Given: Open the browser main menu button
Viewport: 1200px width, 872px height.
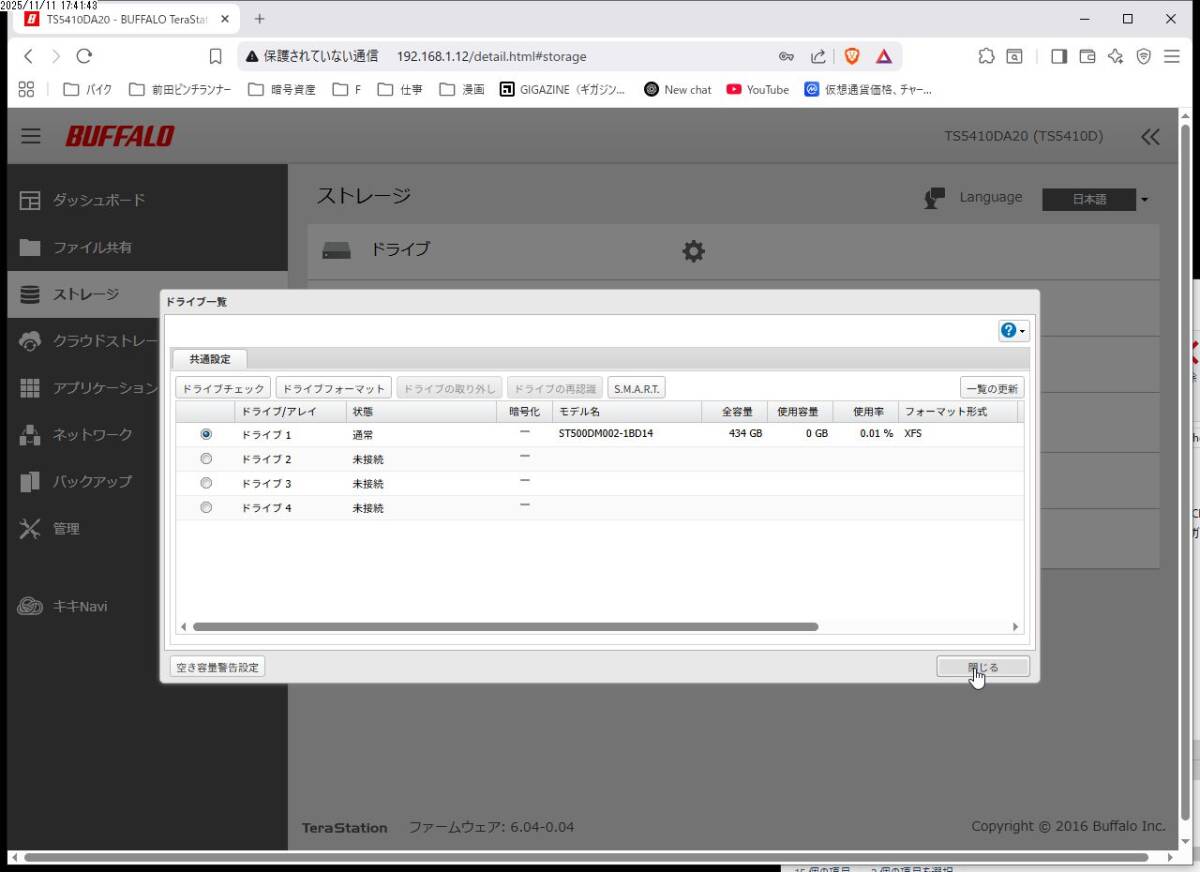Looking at the screenshot, I should point(1171,56).
